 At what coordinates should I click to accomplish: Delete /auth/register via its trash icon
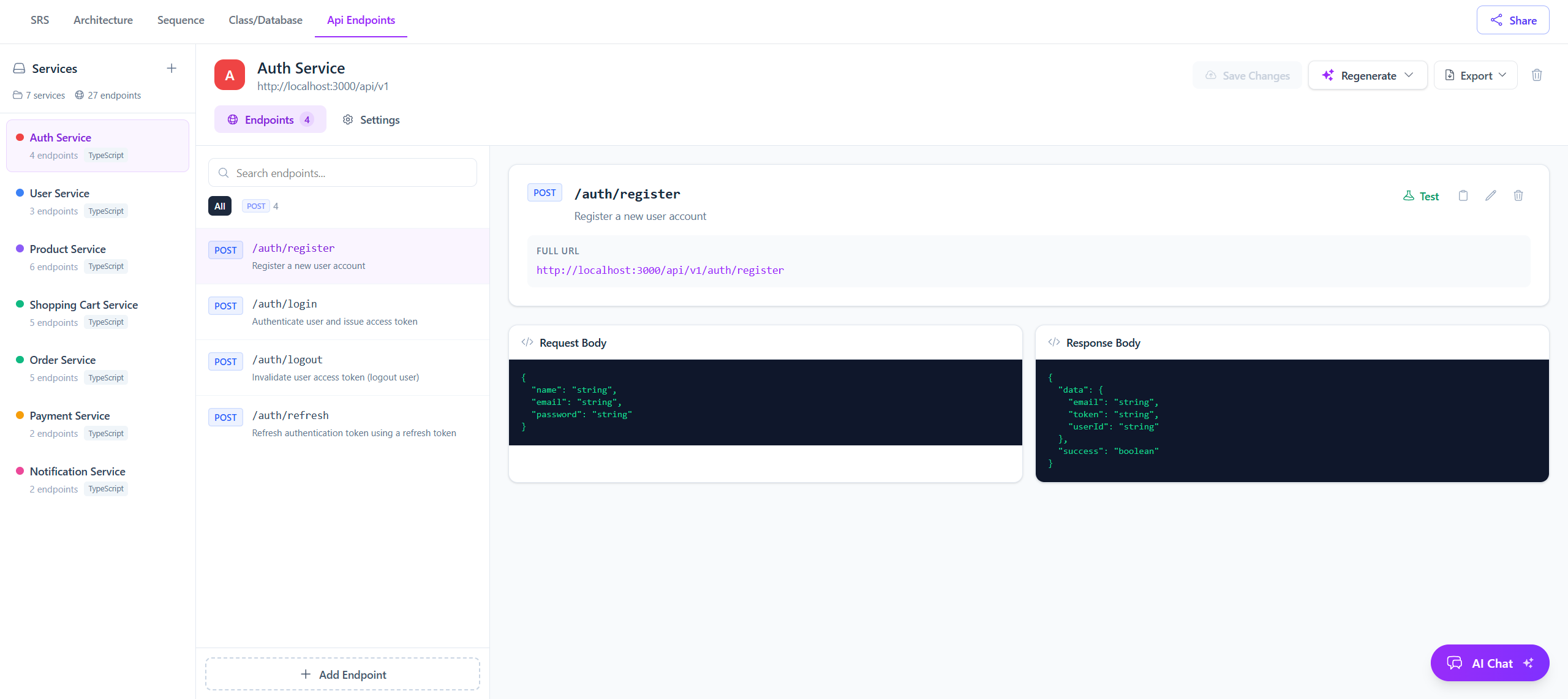click(x=1518, y=195)
